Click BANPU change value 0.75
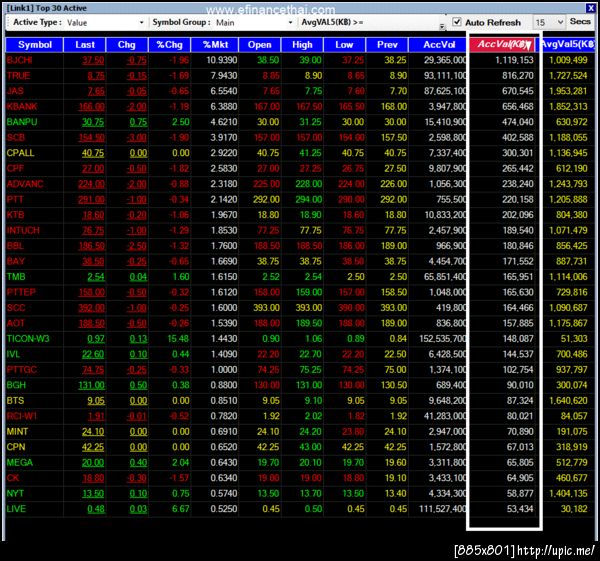600x561 pixels. click(138, 122)
